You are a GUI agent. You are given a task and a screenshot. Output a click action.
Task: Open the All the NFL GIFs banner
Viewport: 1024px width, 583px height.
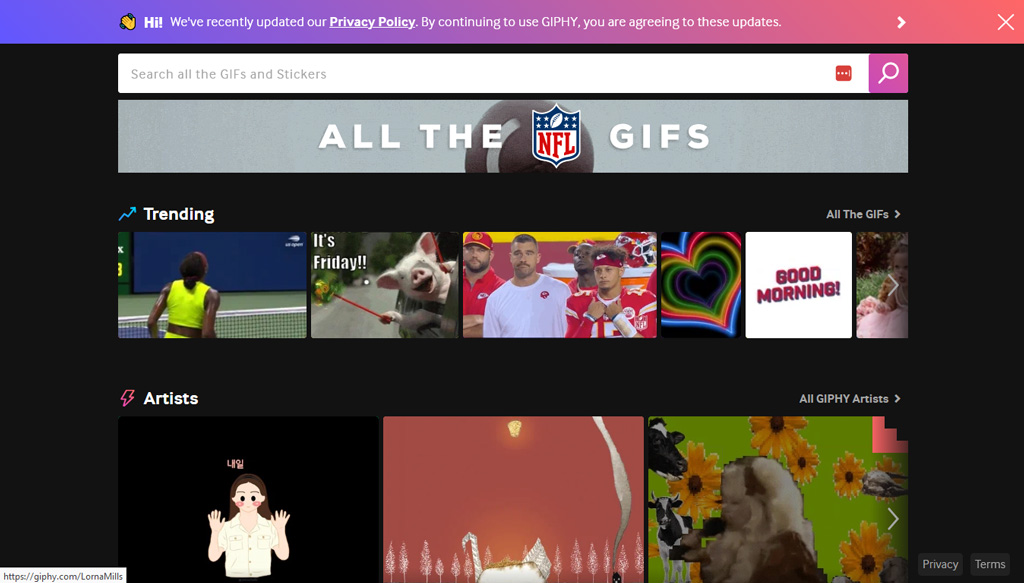click(513, 136)
